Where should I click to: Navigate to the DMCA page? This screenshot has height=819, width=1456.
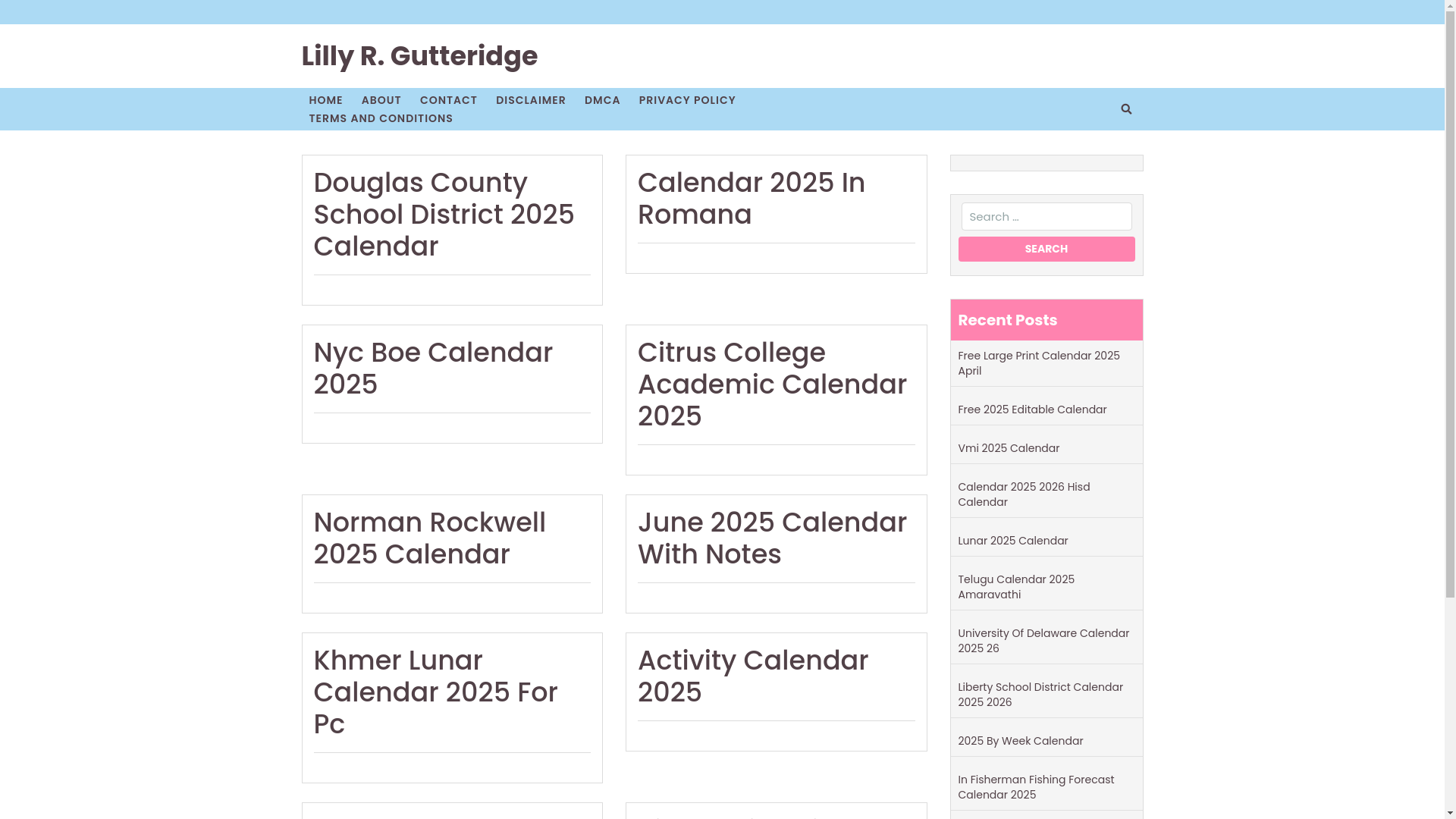pyautogui.click(x=602, y=100)
